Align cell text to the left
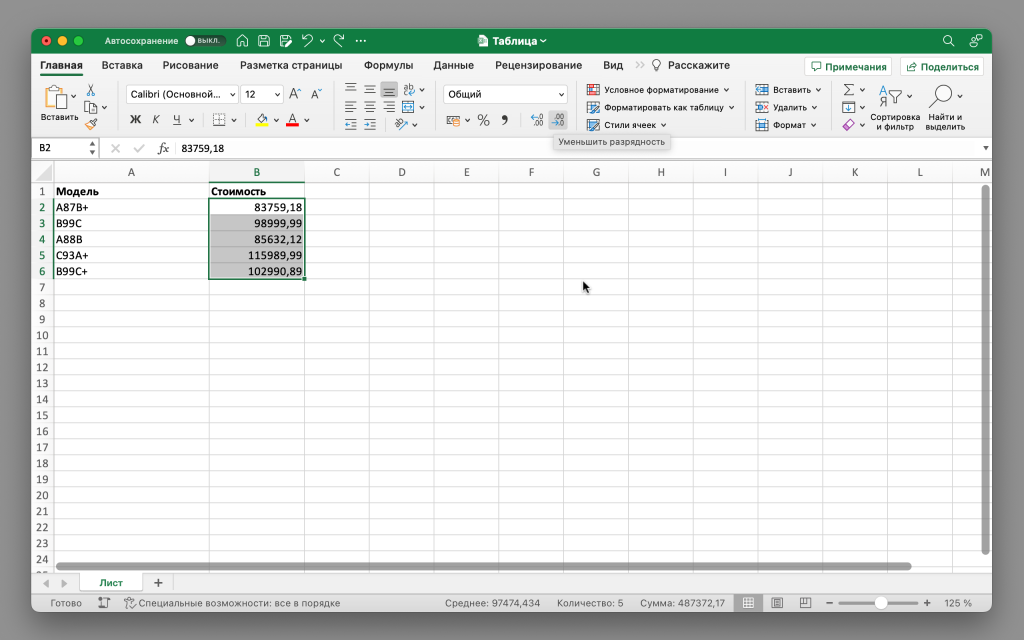This screenshot has height=640, width=1024. (351, 106)
